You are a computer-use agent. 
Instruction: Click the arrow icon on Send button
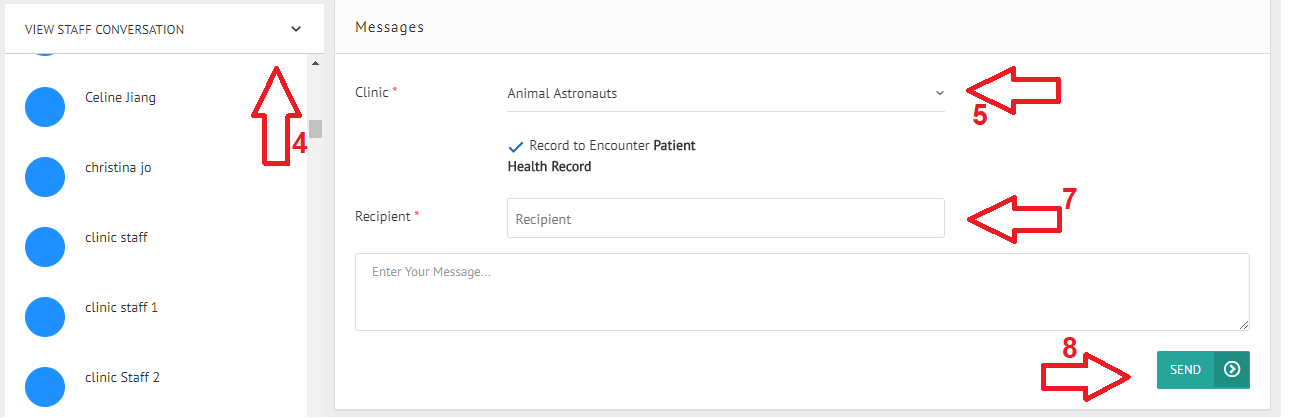1232,369
